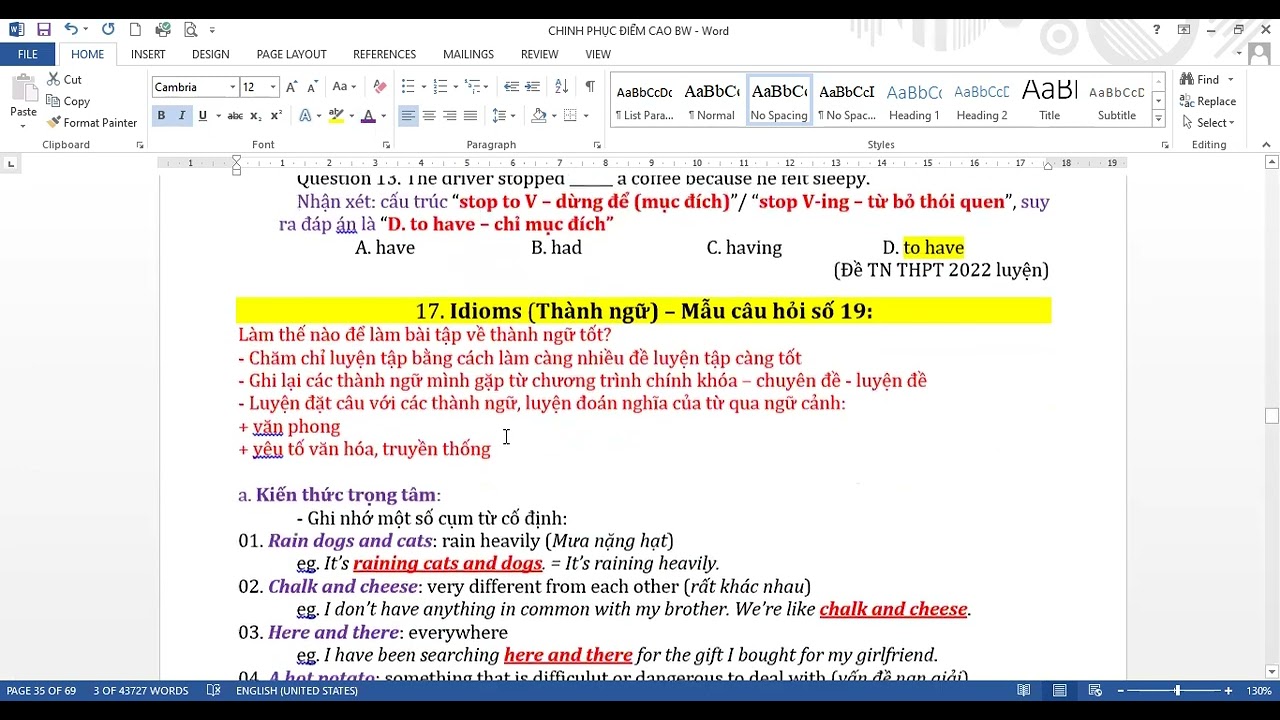Decrease the paragraph indent
This screenshot has height=720, width=1280.
511,87
